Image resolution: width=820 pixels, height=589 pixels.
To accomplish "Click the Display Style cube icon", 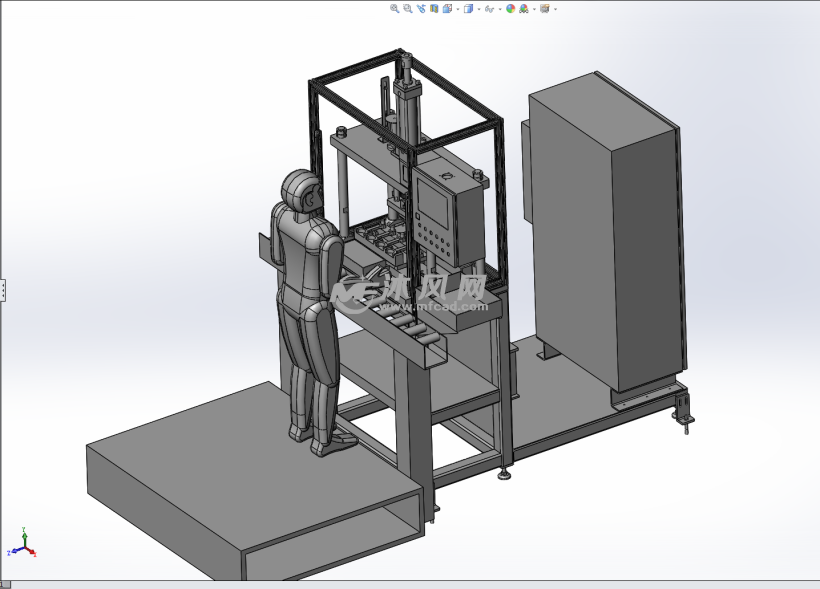I will (x=467, y=8).
